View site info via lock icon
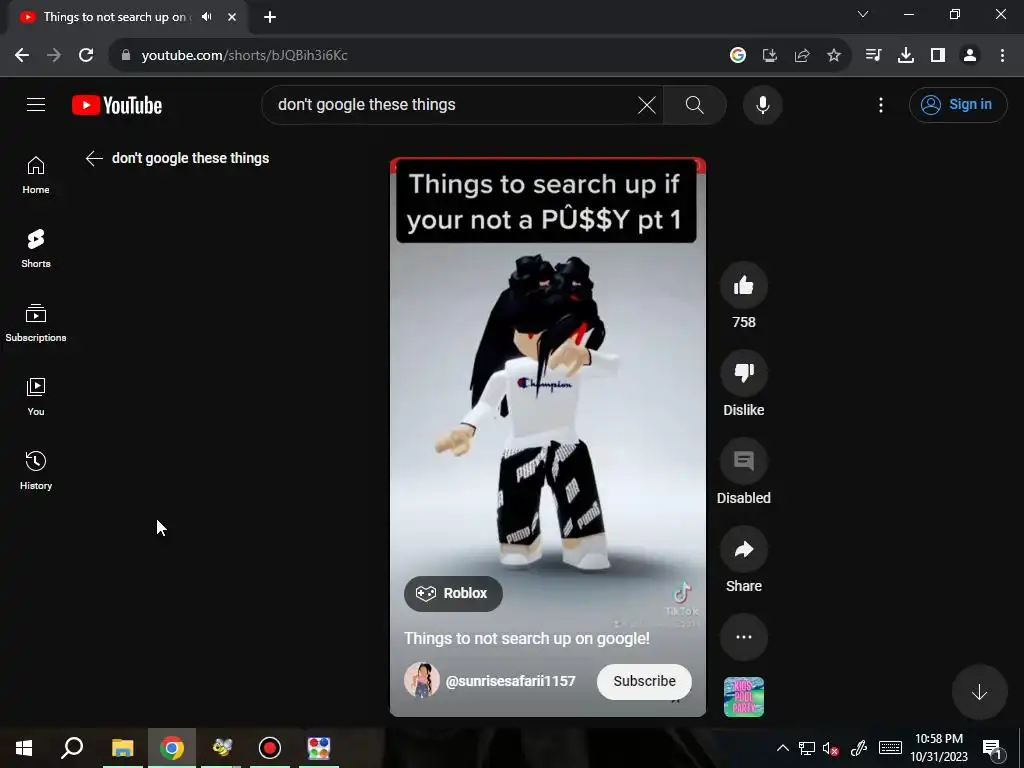Image resolution: width=1024 pixels, height=768 pixels. pos(126,56)
